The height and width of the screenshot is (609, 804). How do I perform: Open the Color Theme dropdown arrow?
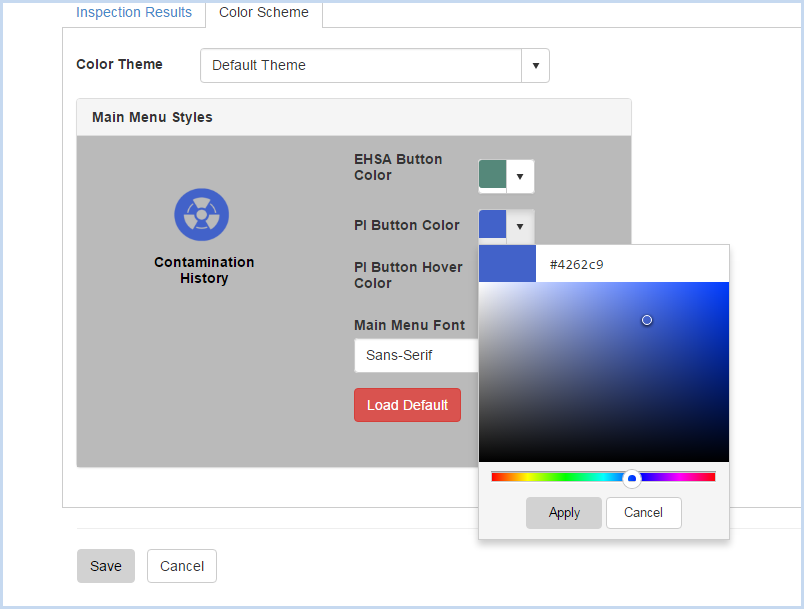pos(535,65)
